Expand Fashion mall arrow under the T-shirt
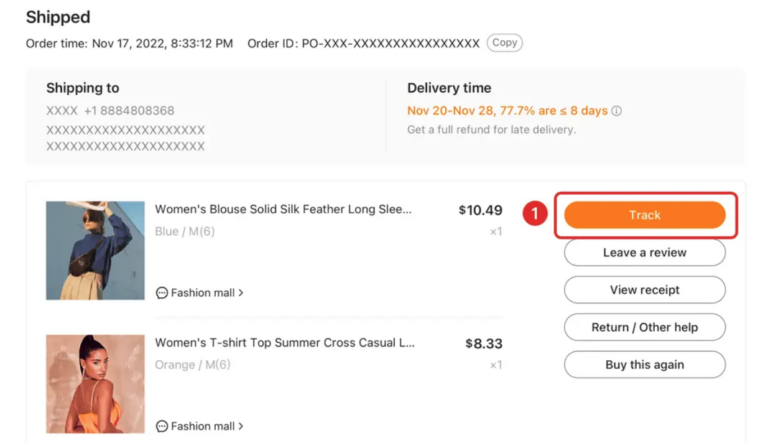Viewport: 768px width, 443px height. click(241, 426)
